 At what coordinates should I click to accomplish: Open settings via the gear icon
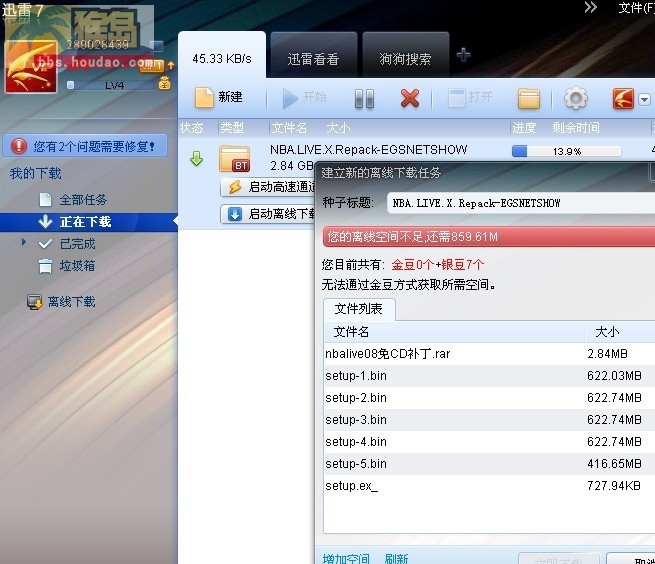pyautogui.click(x=576, y=98)
